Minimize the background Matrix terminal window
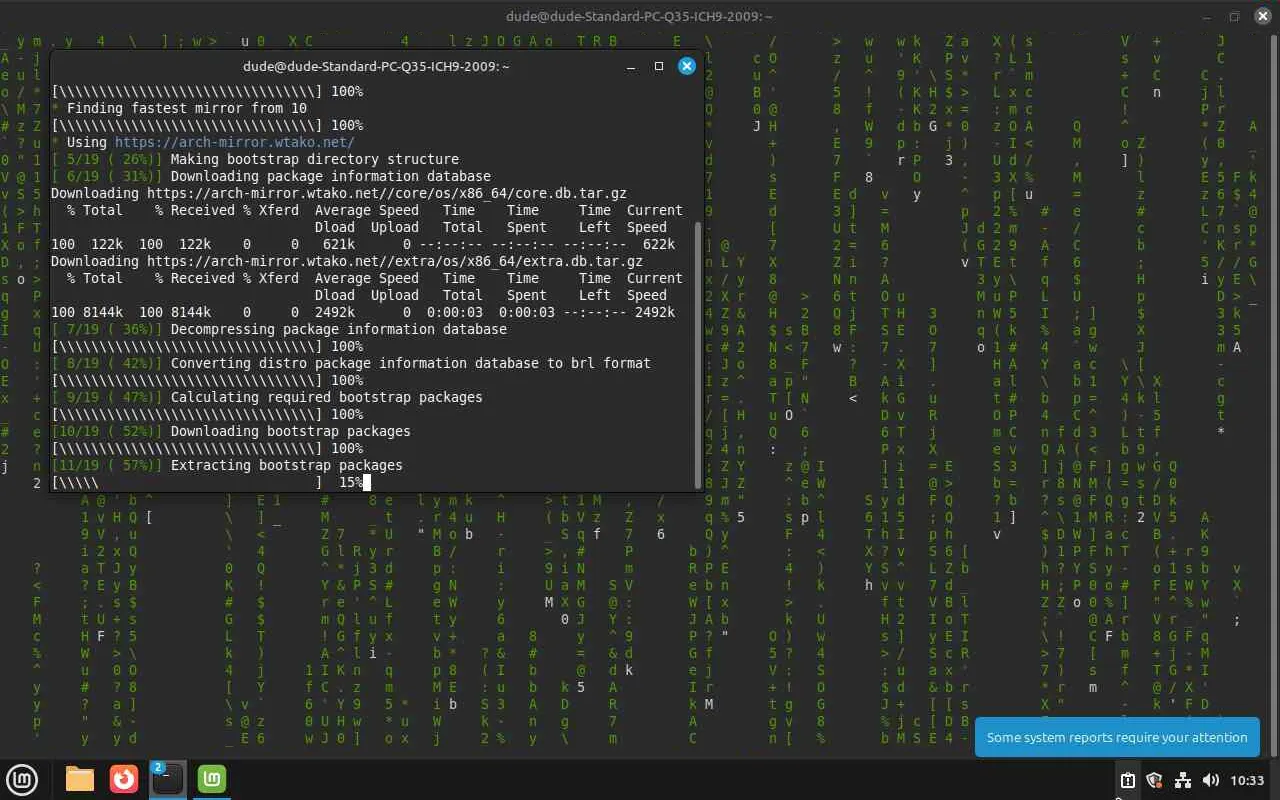 point(1206,16)
